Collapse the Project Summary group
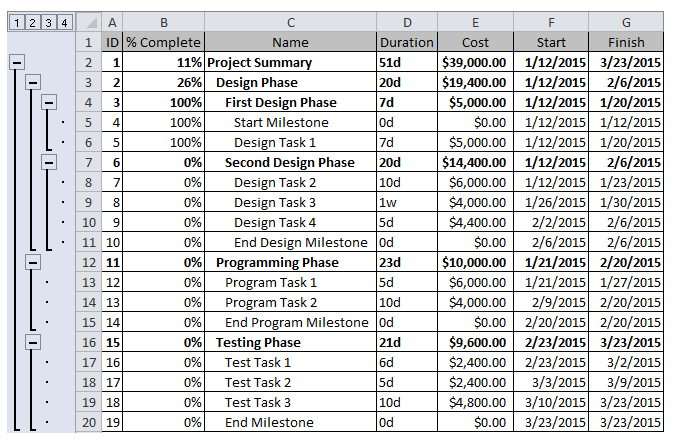 (17, 63)
